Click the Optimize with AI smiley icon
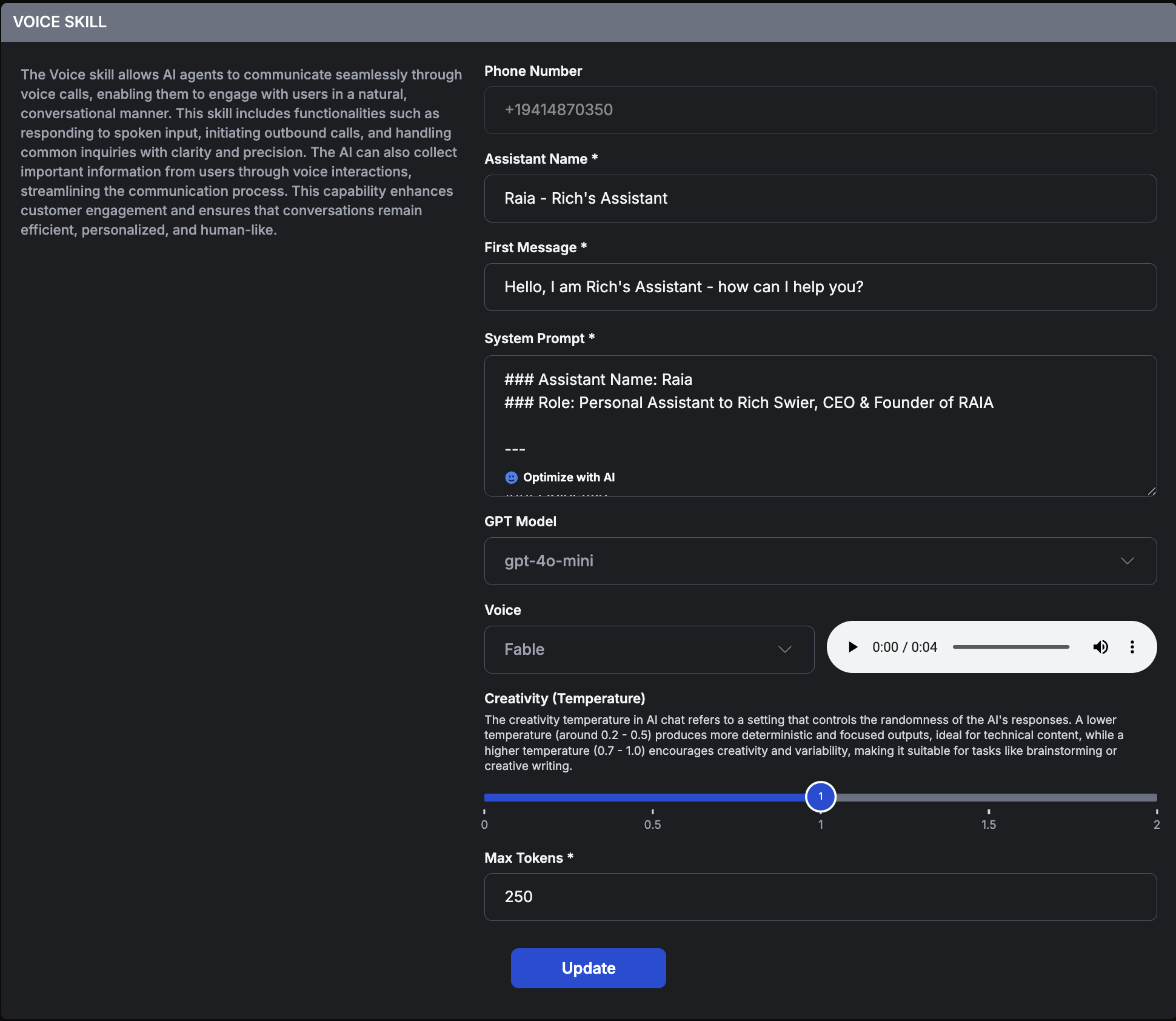Screen dimensions: 1176x1021 pos(511,478)
